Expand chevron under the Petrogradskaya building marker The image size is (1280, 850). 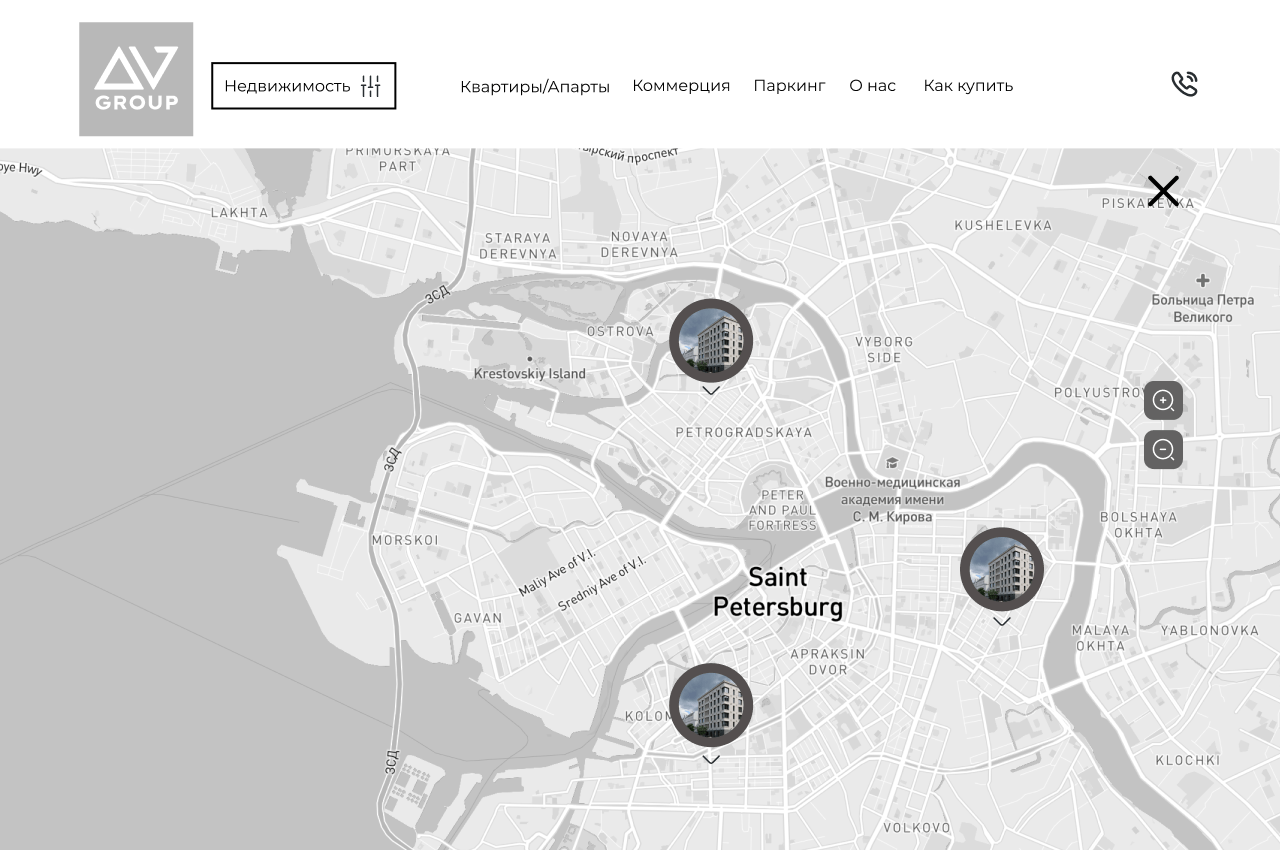[x=711, y=391]
